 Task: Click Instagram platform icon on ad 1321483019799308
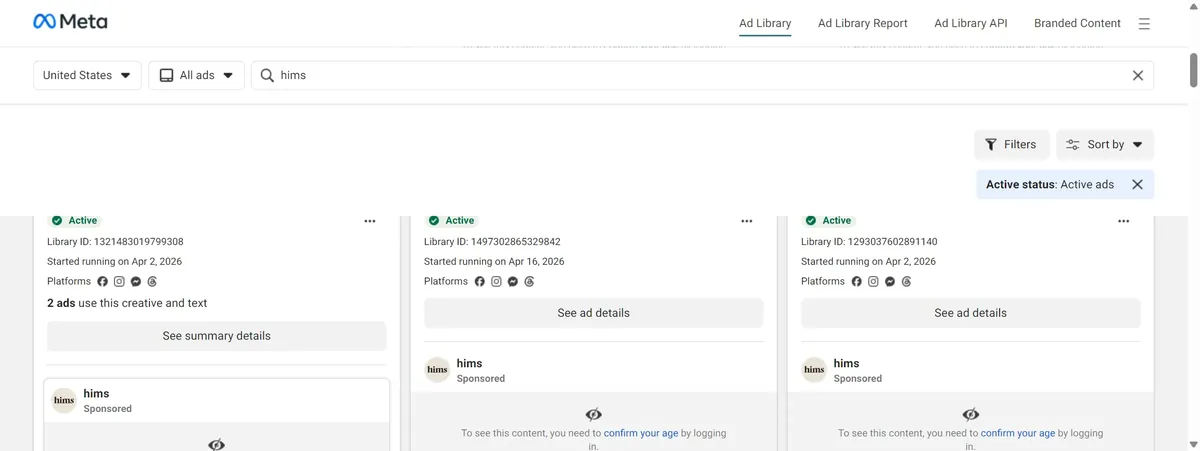point(119,282)
